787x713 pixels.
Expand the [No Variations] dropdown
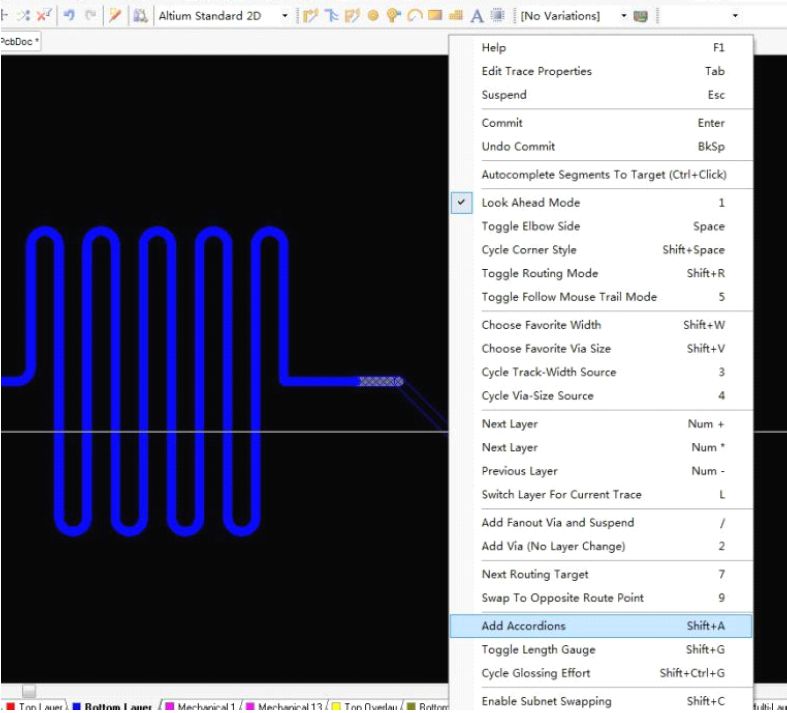coord(625,16)
